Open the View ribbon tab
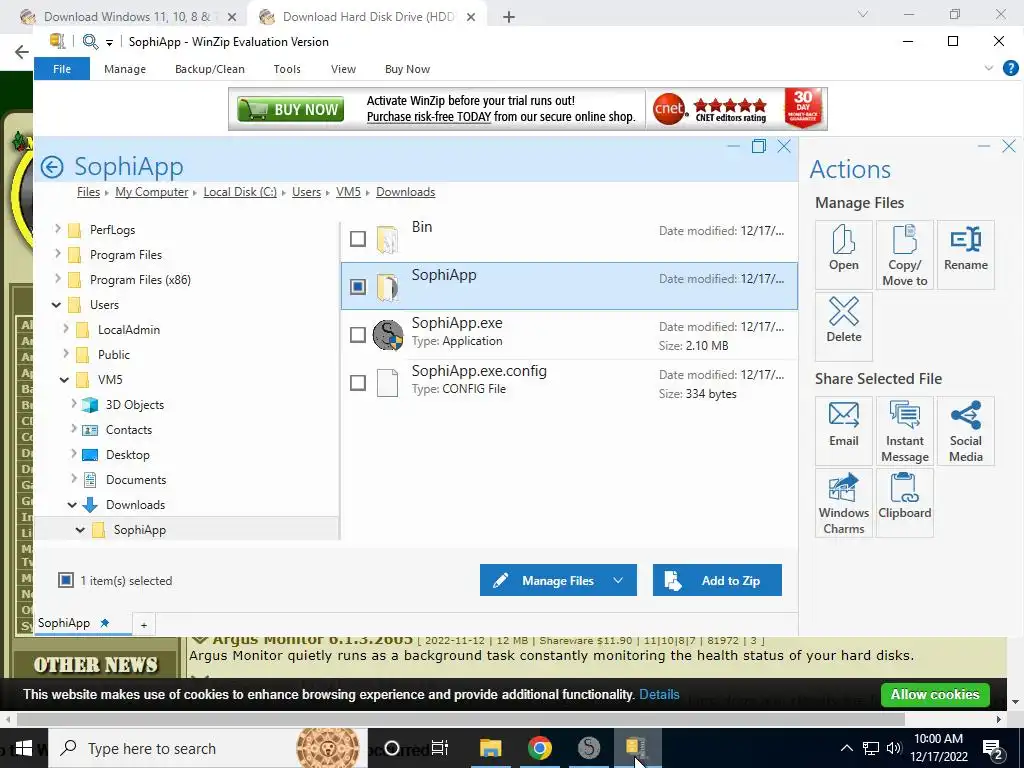The image size is (1024, 768). pyautogui.click(x=344, y=69)
